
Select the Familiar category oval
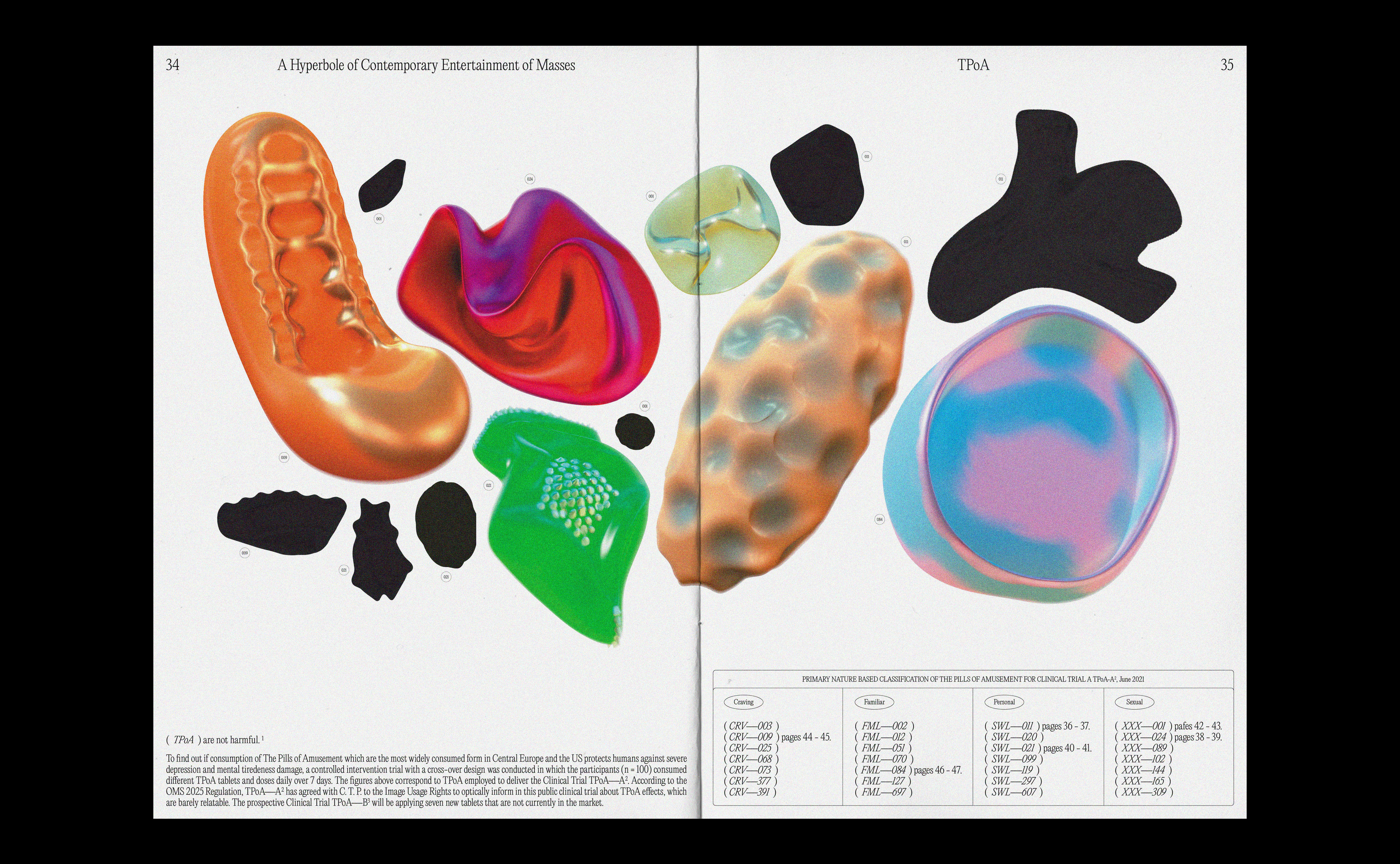(874, 702)
